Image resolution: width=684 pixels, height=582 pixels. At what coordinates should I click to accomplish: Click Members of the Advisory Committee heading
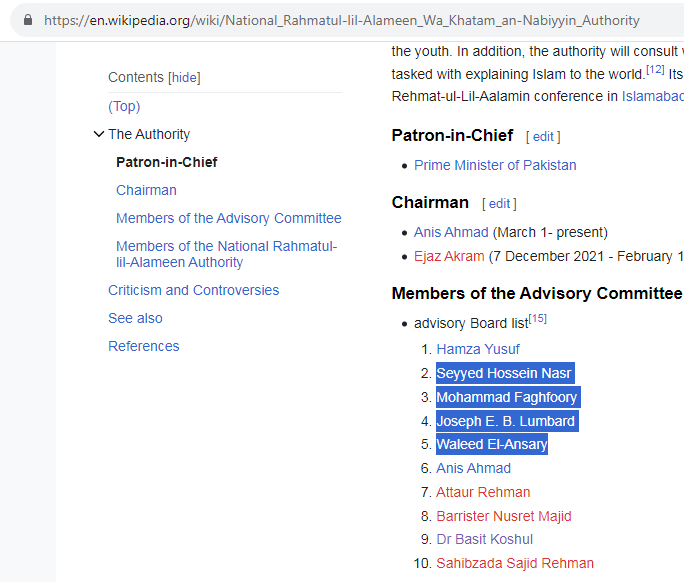click(x=537, y=293)
